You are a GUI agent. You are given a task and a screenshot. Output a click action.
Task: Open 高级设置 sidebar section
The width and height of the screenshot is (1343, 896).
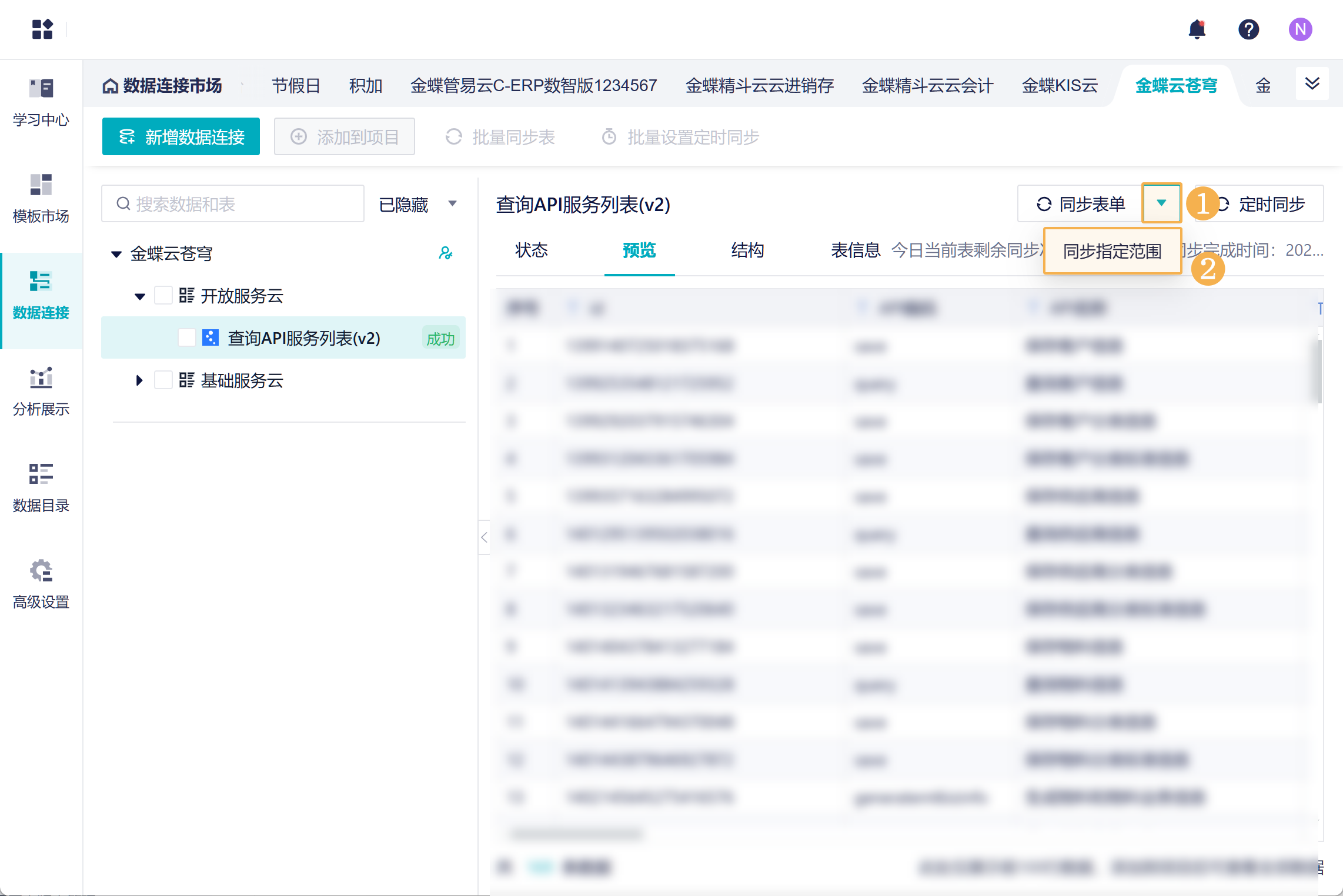point(41,585)
